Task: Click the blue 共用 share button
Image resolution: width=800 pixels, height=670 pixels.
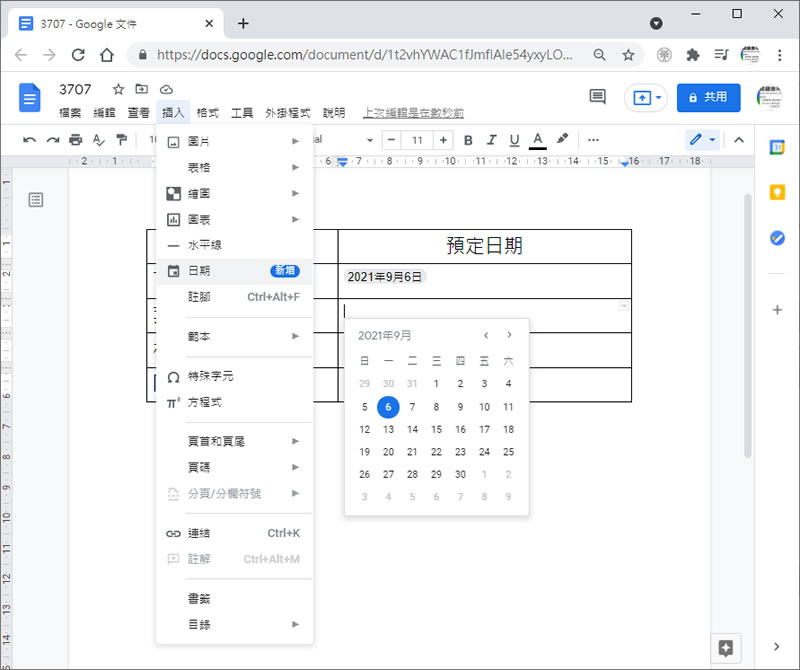Action: coord(708,97)
